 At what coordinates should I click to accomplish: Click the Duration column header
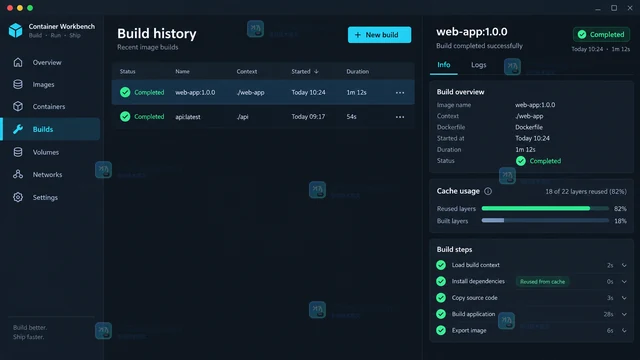coord(358,71)
